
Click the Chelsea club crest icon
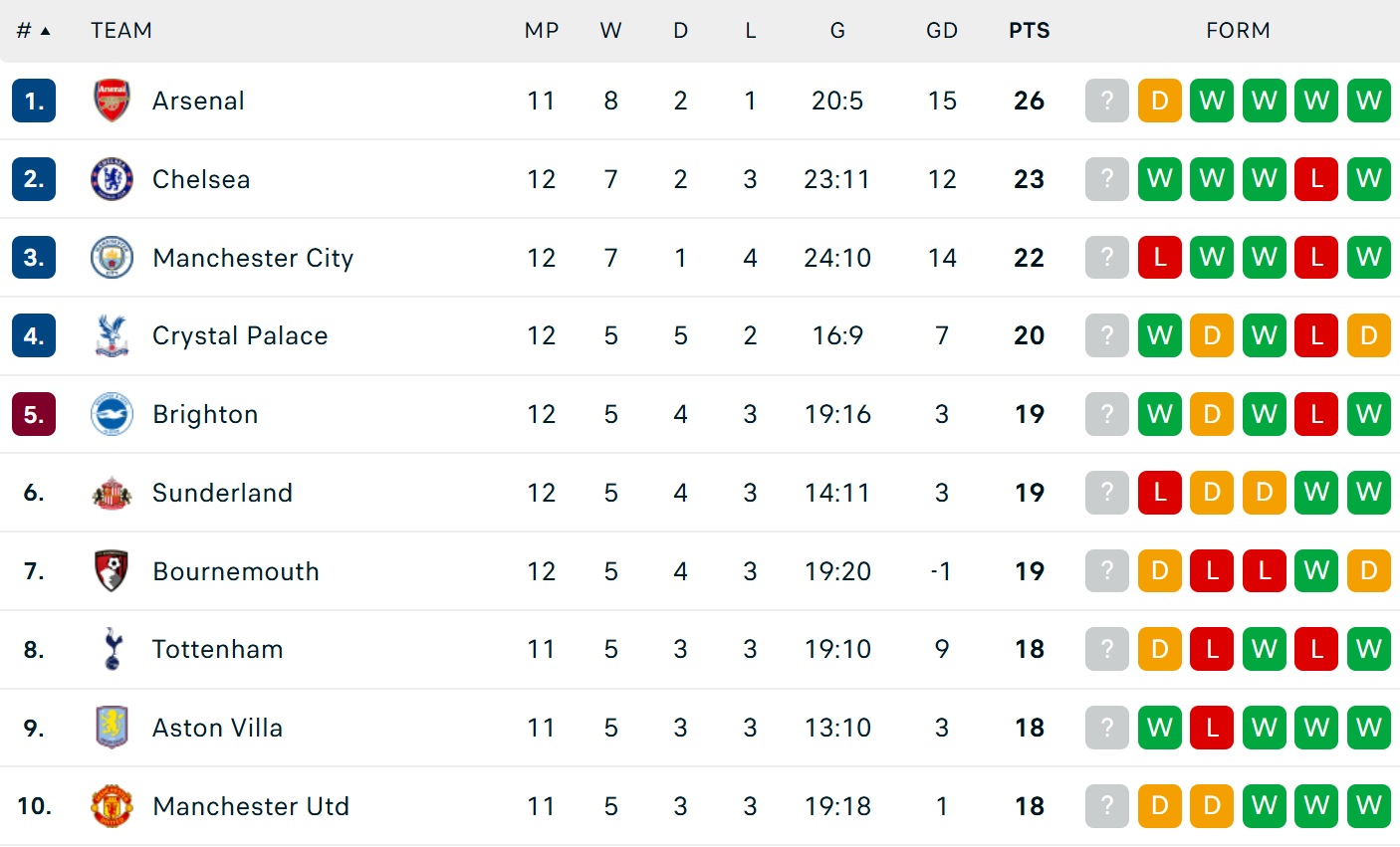click(112, 179)
